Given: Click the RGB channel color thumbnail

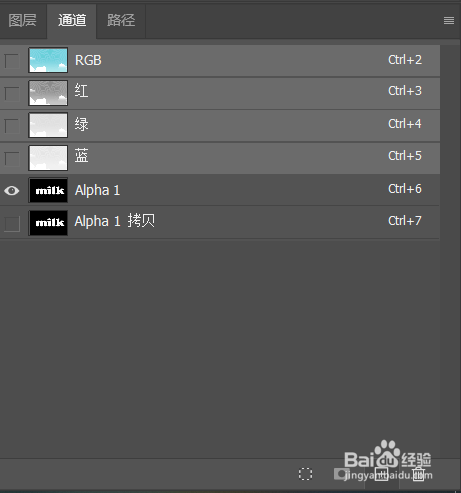Looking at the screenshot, I should tap(48, 60).
